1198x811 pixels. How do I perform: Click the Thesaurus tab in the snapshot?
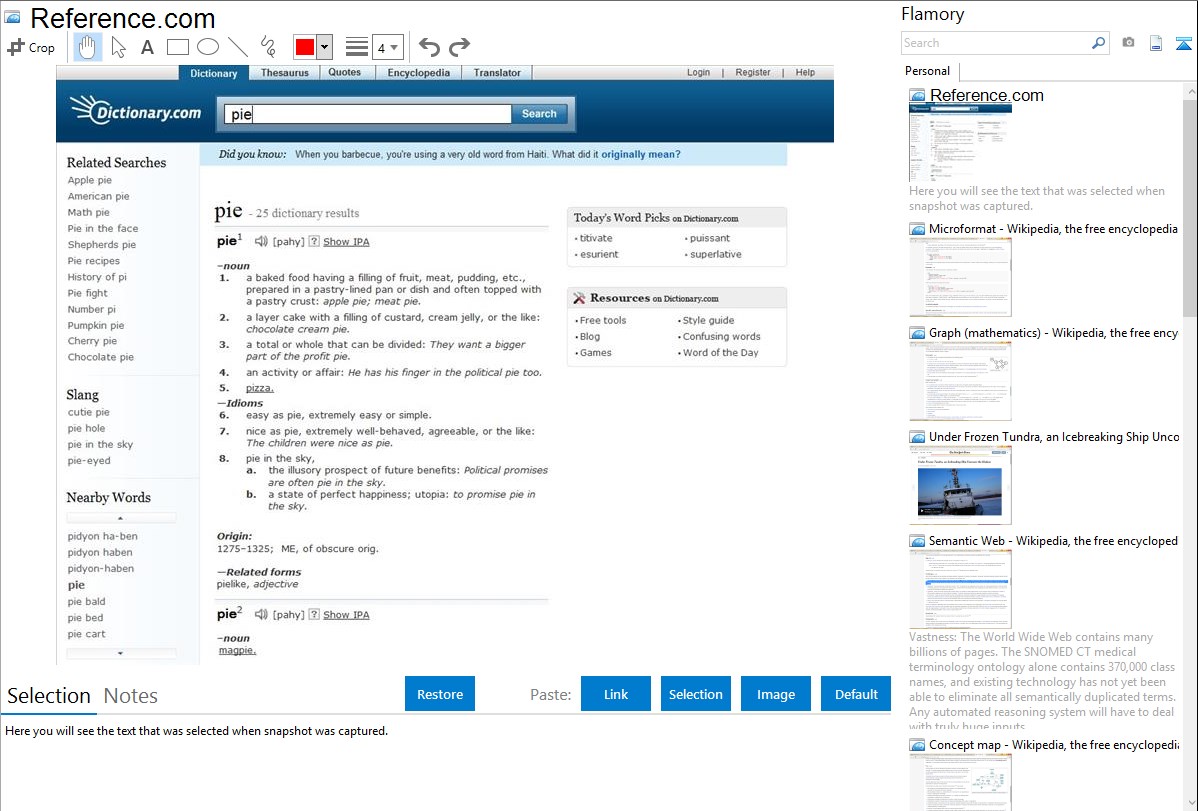click(284, 73)
